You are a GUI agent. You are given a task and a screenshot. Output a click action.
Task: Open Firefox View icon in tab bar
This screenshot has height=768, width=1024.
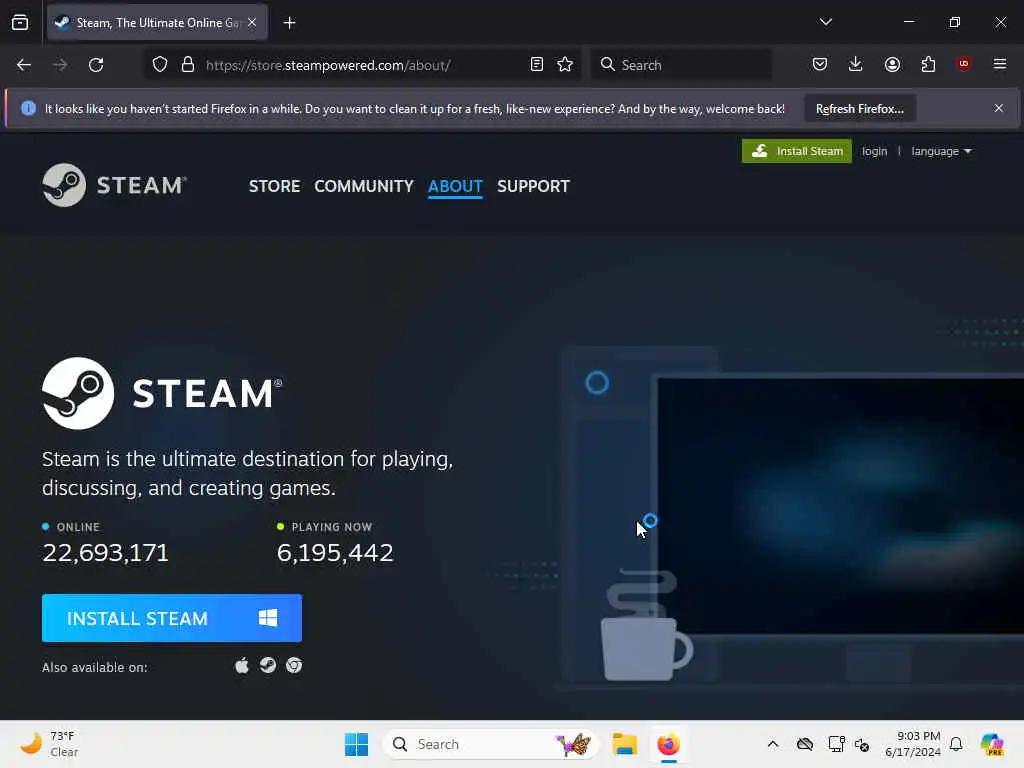point(20,22)
